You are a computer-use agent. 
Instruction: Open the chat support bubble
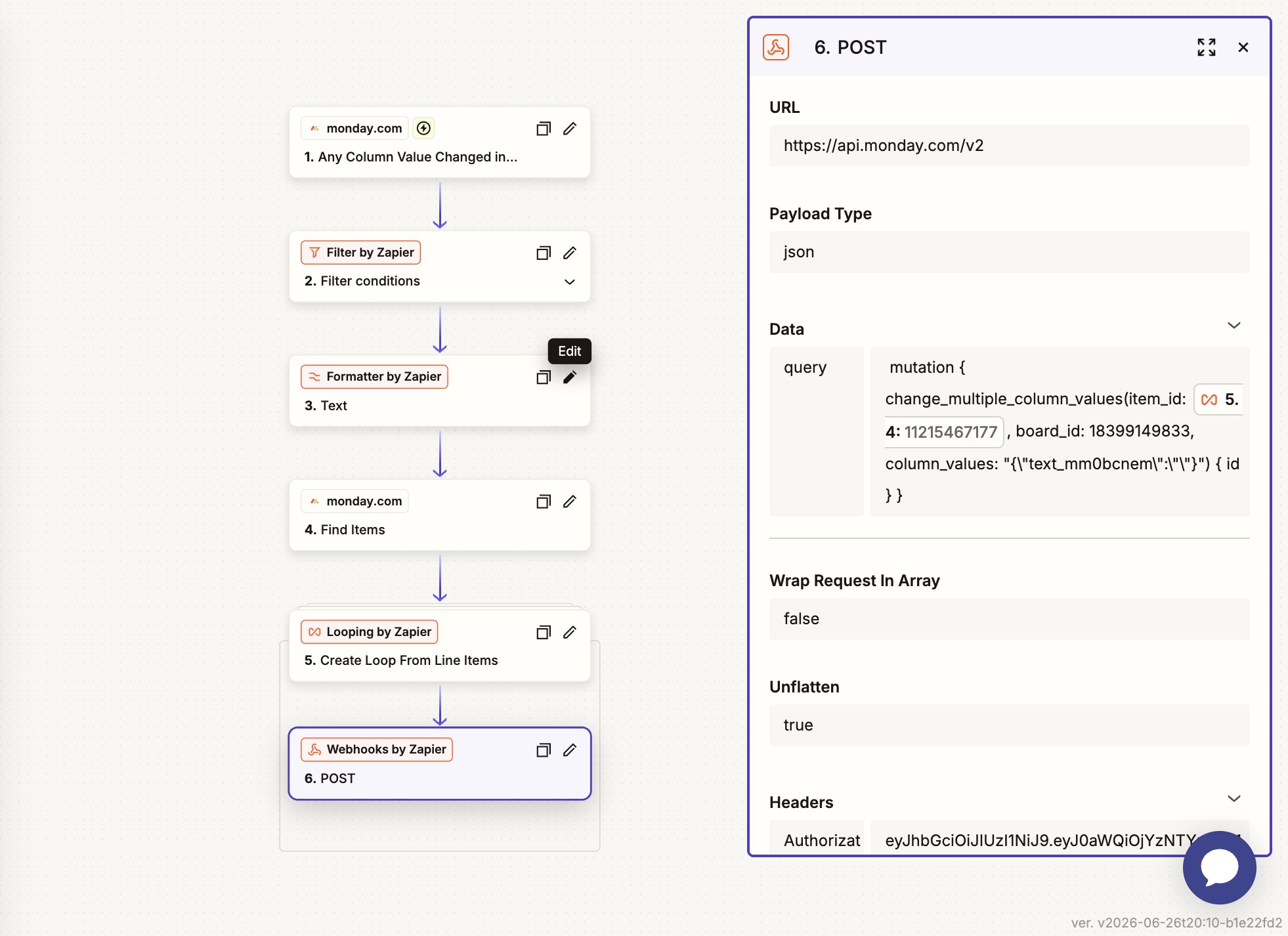point(1219,868)
